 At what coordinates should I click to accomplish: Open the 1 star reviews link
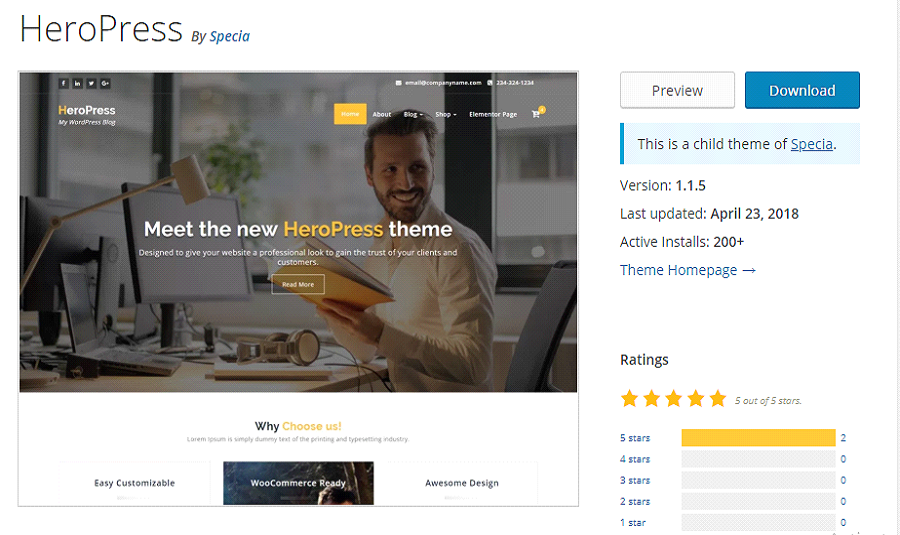click(633, 523)
